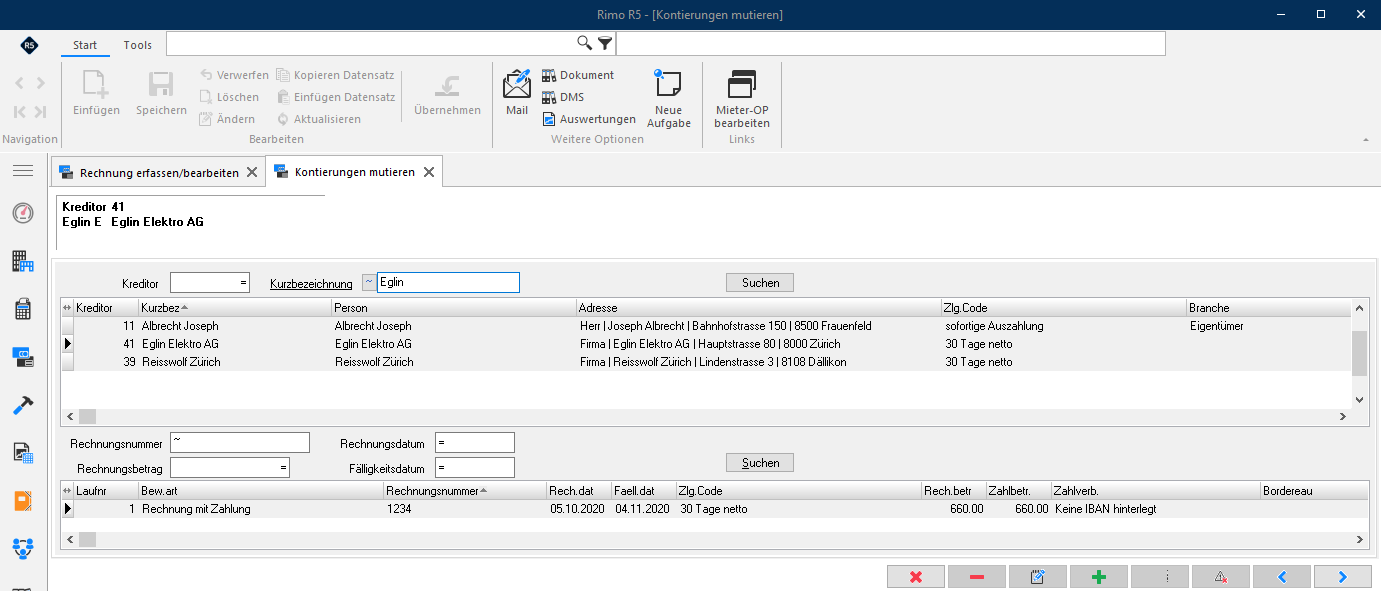Sort invoices by Rechnungsnummer column header
This screenshot has width=1381, height=591.
465,491
